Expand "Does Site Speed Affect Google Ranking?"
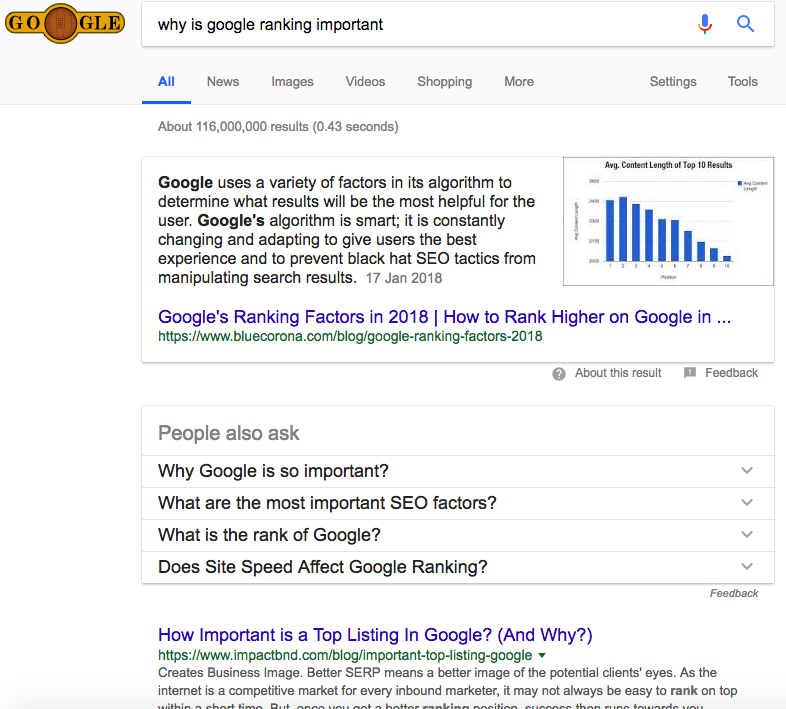This screenshot has width=786, height=709. 746,567
